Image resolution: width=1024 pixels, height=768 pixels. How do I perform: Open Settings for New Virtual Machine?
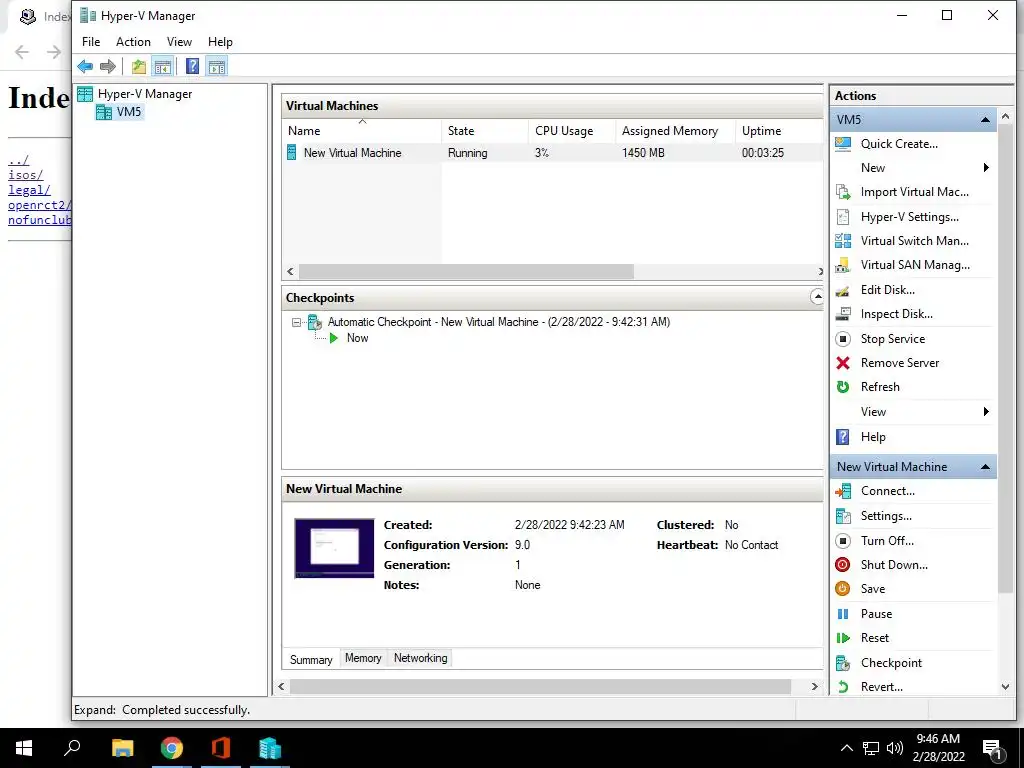[x=886, y=515]
